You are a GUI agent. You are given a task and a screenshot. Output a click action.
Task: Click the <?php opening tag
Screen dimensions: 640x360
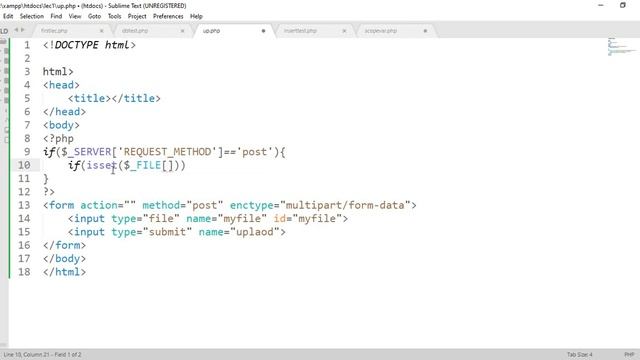click(x=58, y=139)
